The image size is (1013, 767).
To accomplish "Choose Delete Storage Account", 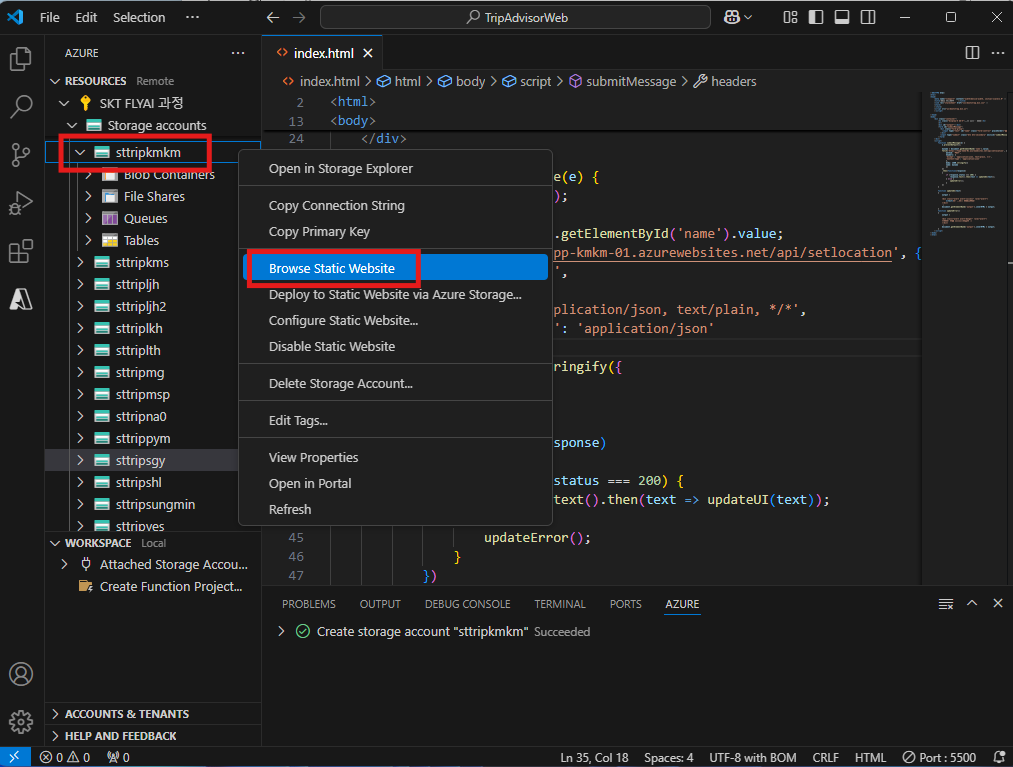I will click(395, 383).
